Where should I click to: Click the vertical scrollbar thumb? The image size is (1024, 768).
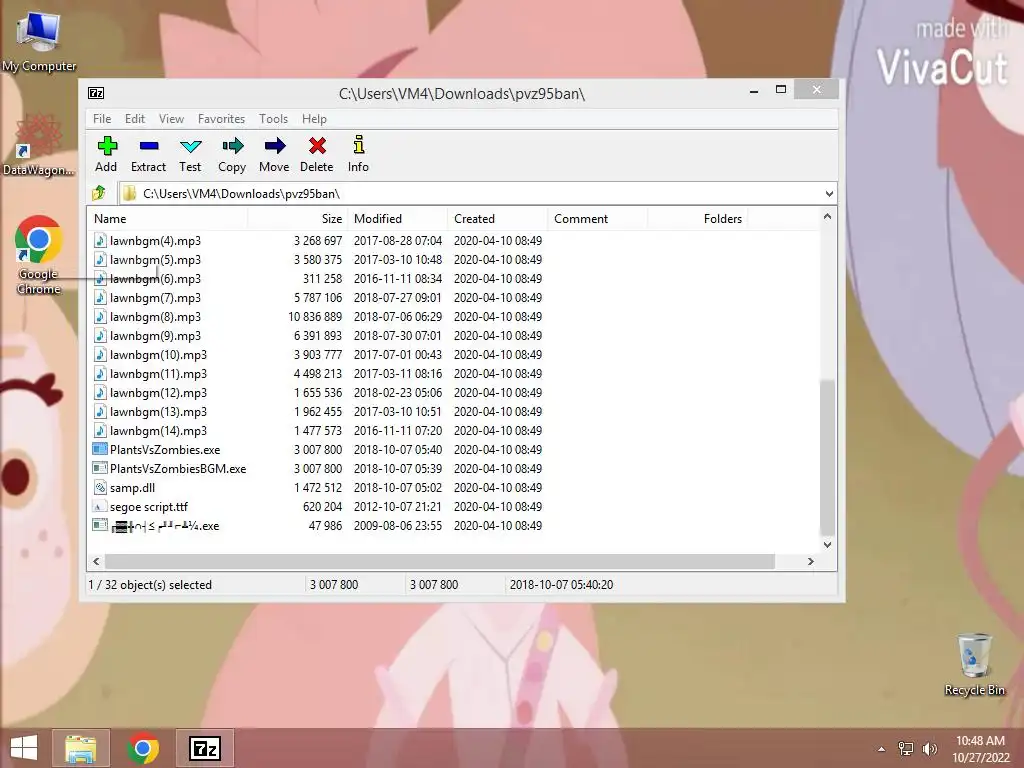827,457
